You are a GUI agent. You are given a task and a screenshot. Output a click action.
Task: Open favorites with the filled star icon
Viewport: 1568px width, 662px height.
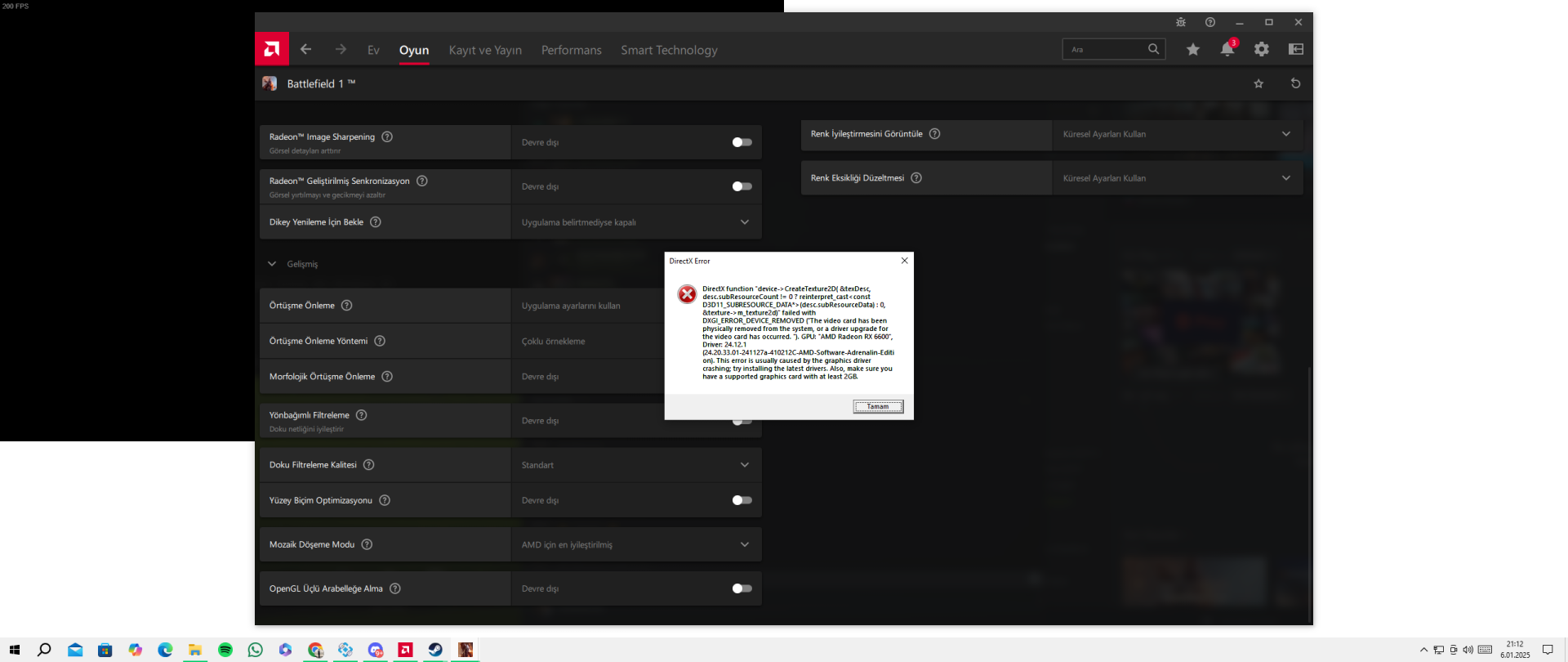[1193, 49]
